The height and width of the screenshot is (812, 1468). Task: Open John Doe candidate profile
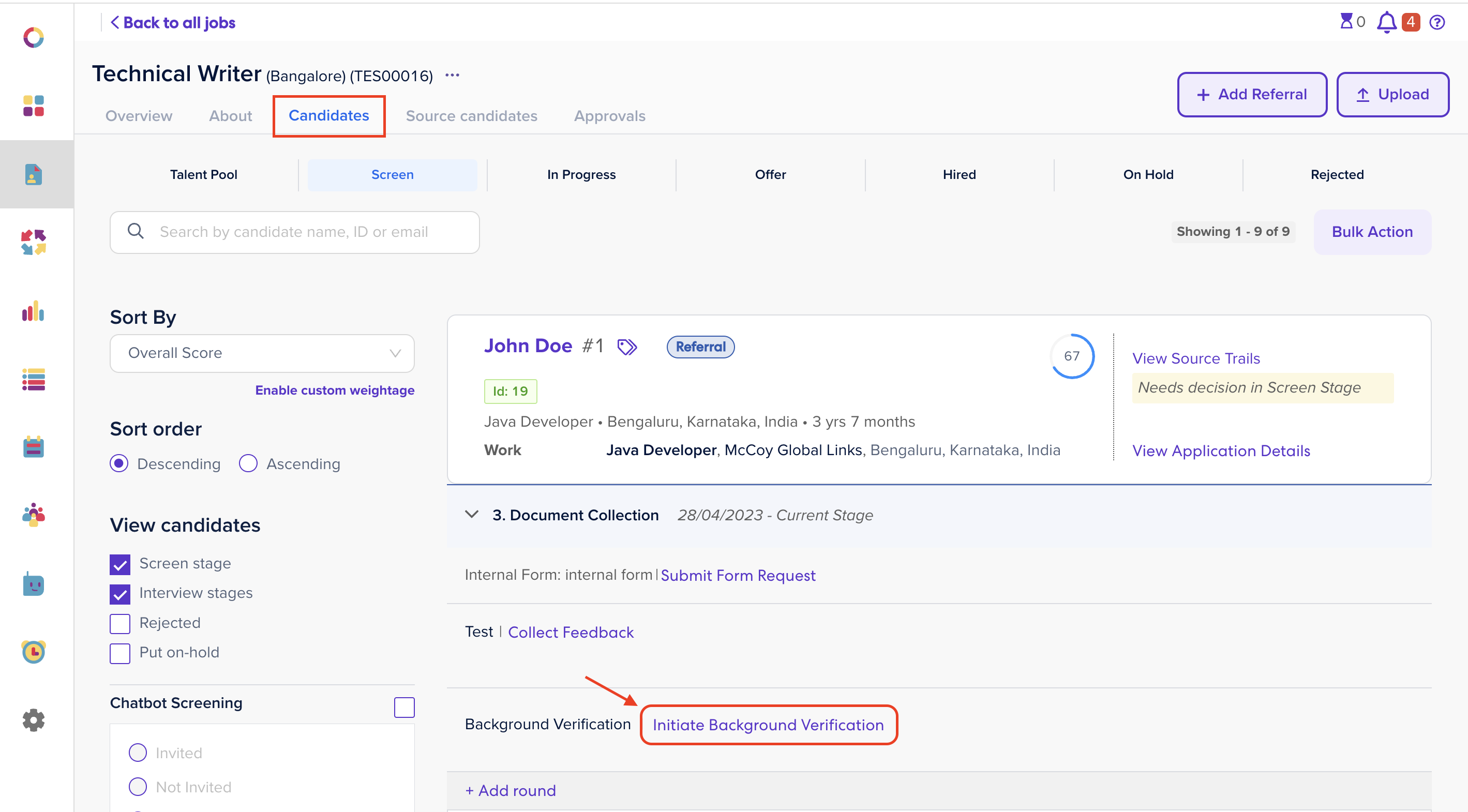pyautogui.click(x=528, y=346)
